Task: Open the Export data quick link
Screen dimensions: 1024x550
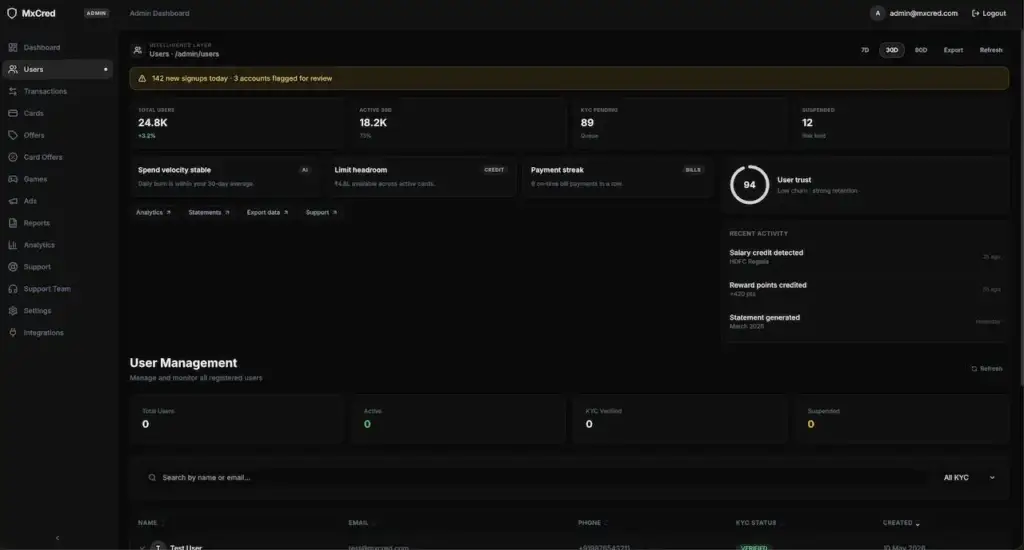Action: pos(267,212)
